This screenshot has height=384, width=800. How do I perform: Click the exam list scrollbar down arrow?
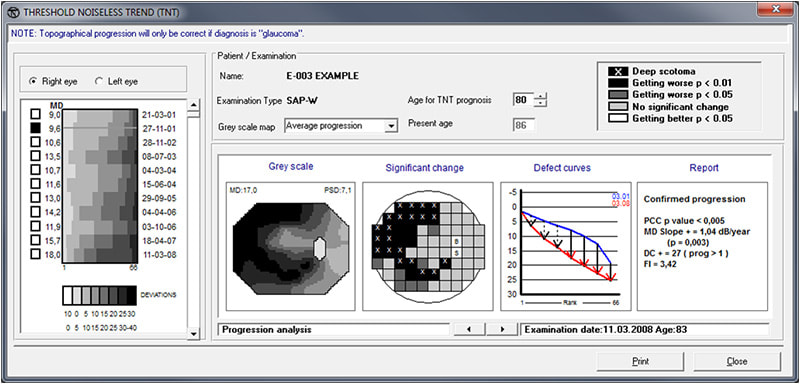[x=194, y=334]
